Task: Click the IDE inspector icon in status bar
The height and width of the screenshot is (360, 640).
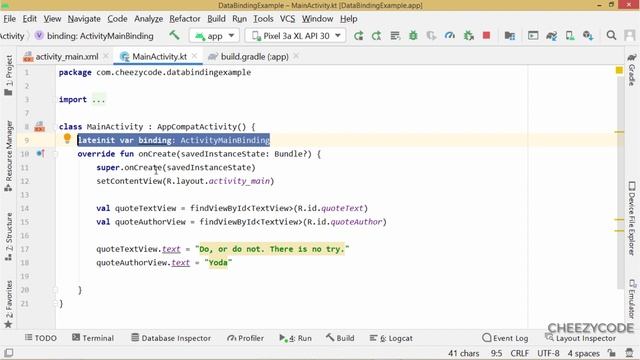Action: click(630, 353)
